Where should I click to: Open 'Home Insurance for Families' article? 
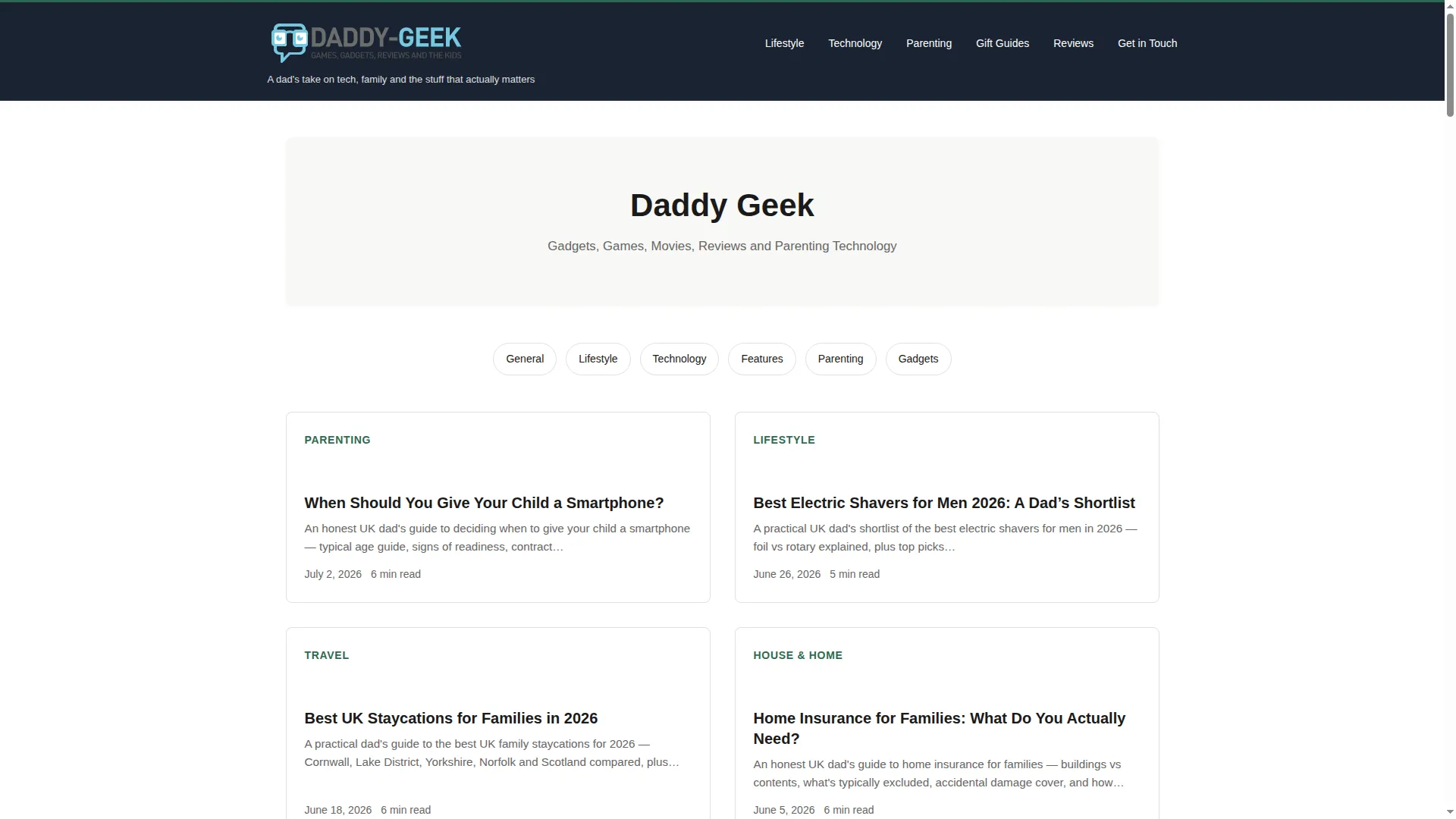(939, 728)
